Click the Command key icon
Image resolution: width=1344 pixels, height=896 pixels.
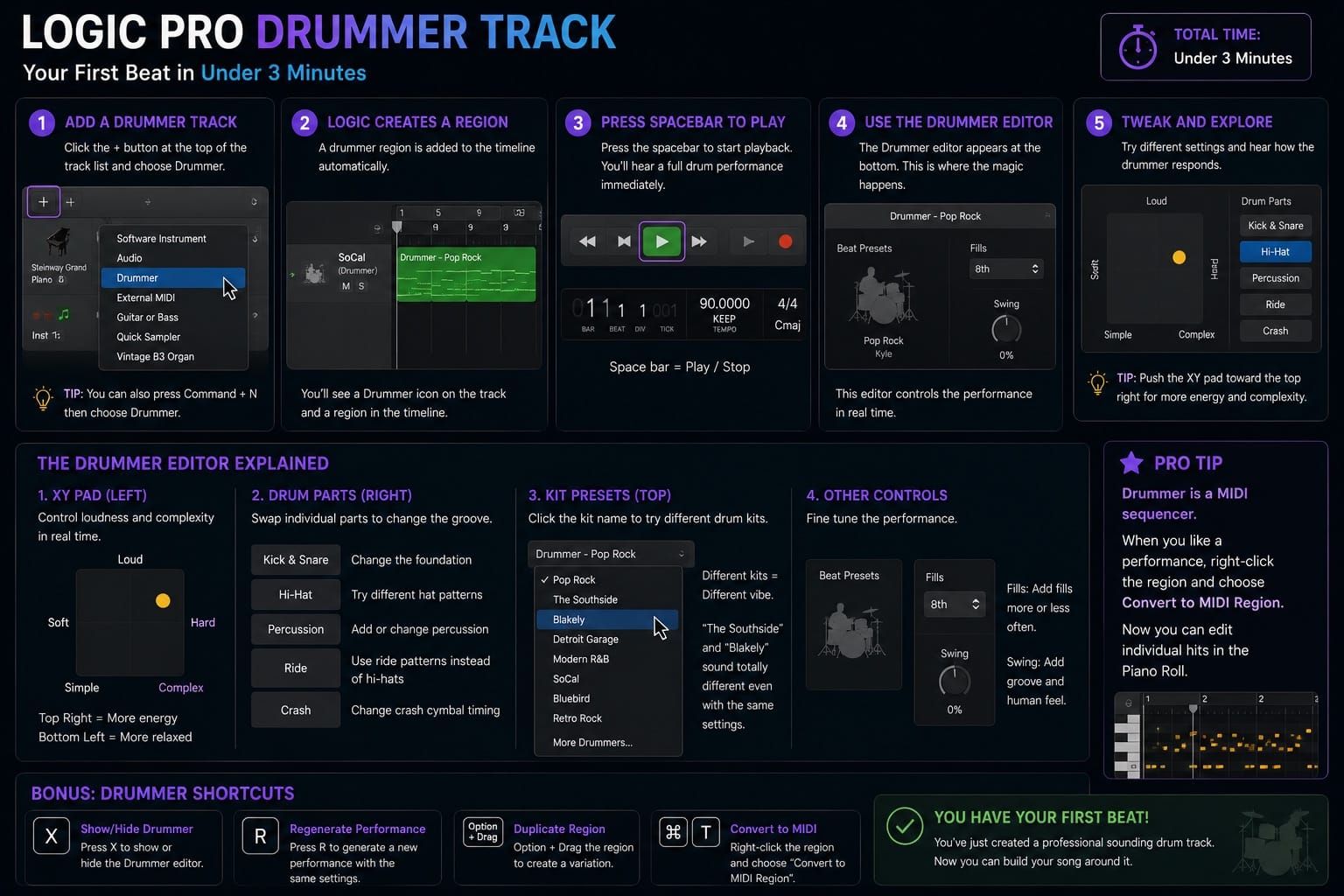point(673,832)
